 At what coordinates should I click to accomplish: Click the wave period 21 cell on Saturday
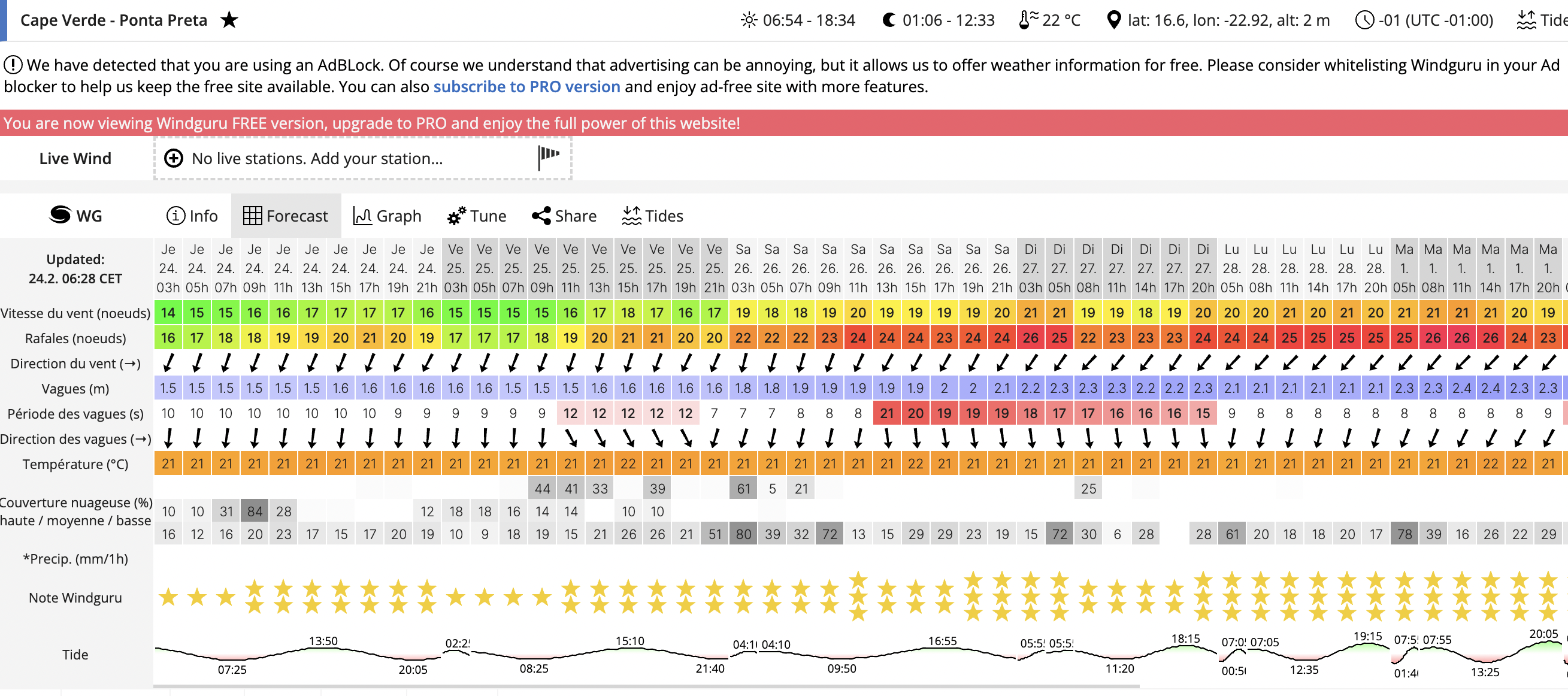886,413
